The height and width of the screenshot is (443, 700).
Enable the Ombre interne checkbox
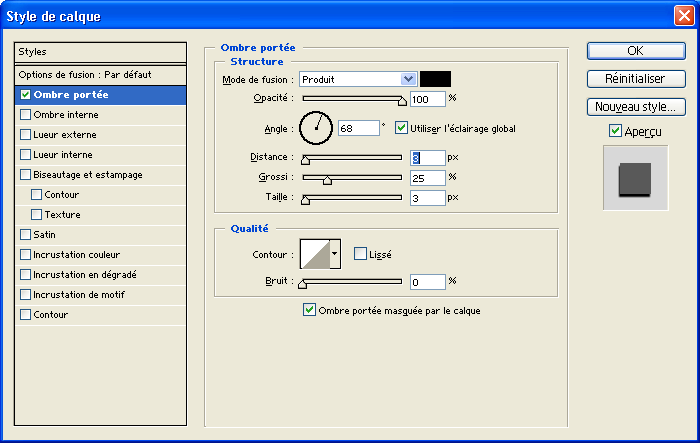(26, 115)
